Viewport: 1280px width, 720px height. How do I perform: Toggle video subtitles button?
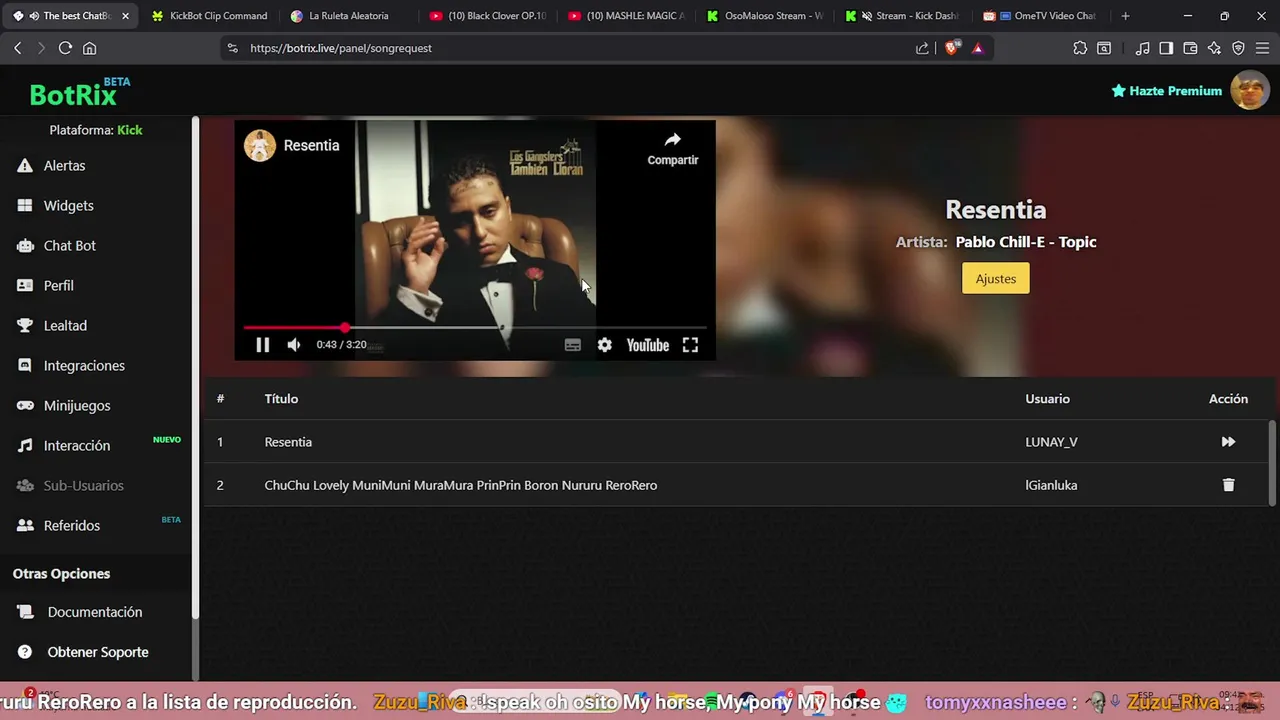point(573,345)
